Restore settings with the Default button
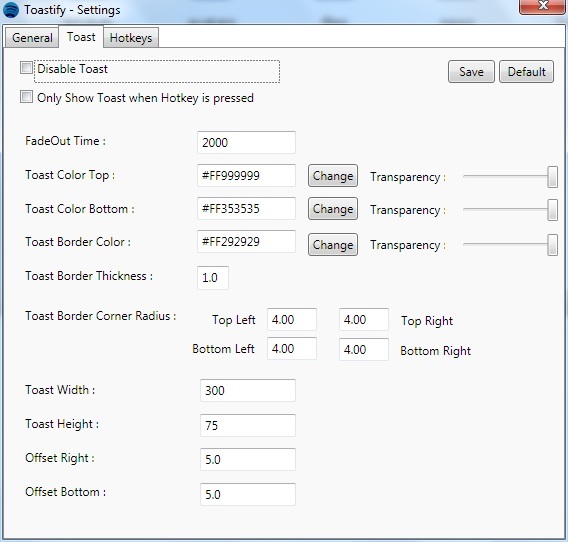Screen dimensions: 568x542 point(526,72)
